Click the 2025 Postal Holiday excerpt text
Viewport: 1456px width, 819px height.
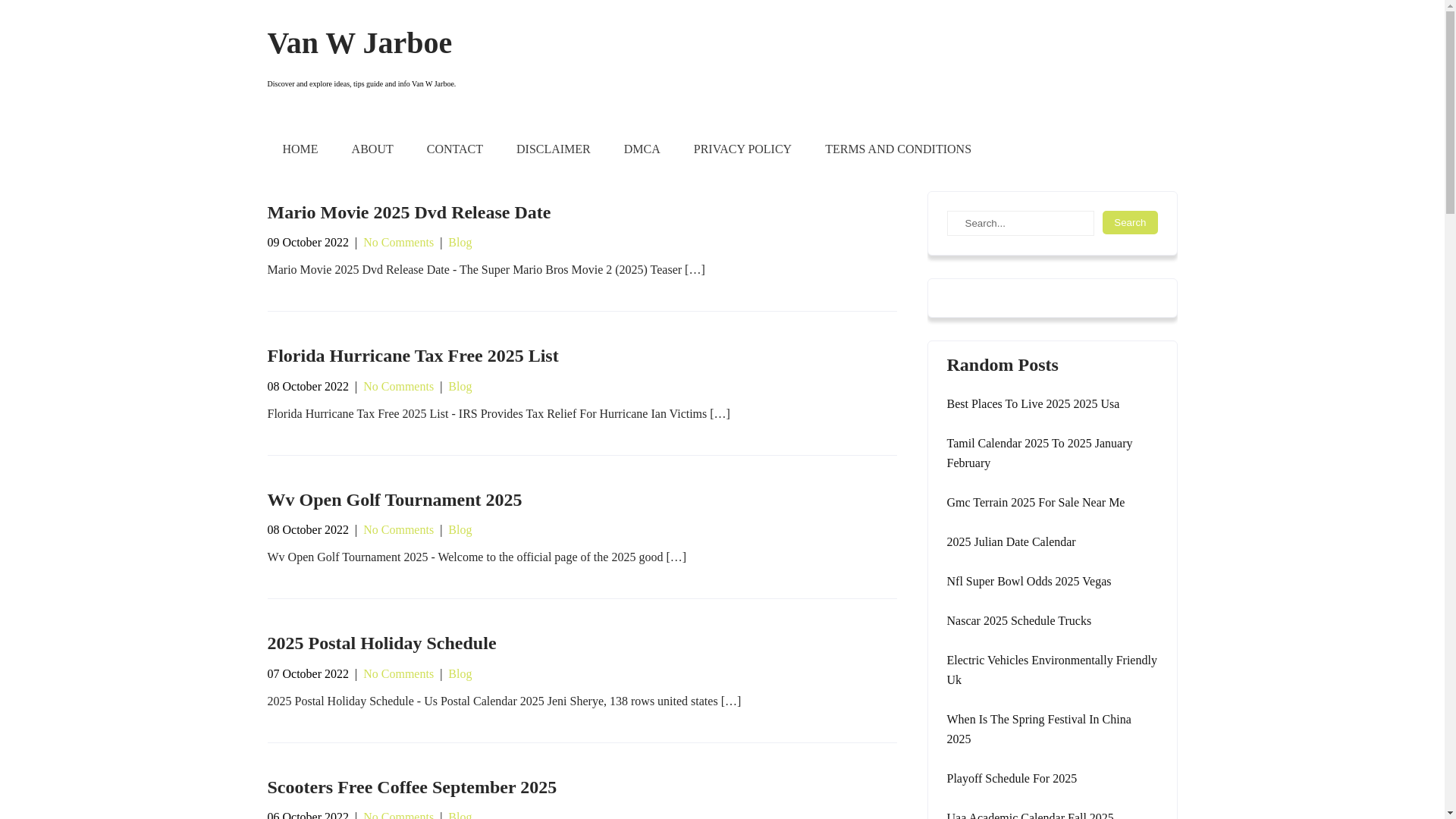(x=504, y=701)
